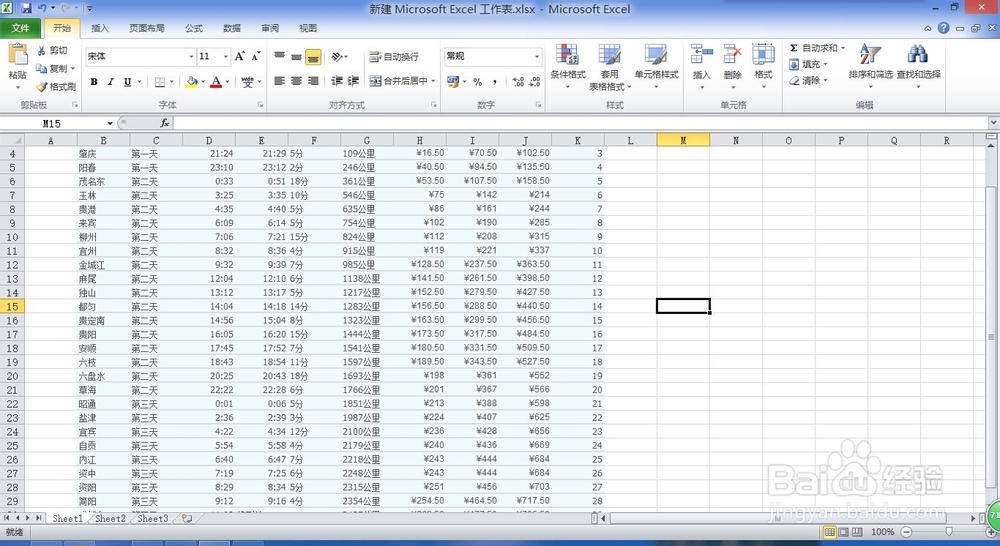Toggle bottom vertical alignment
Viewport: 1000px width, 546px height.
coord(312,57)
